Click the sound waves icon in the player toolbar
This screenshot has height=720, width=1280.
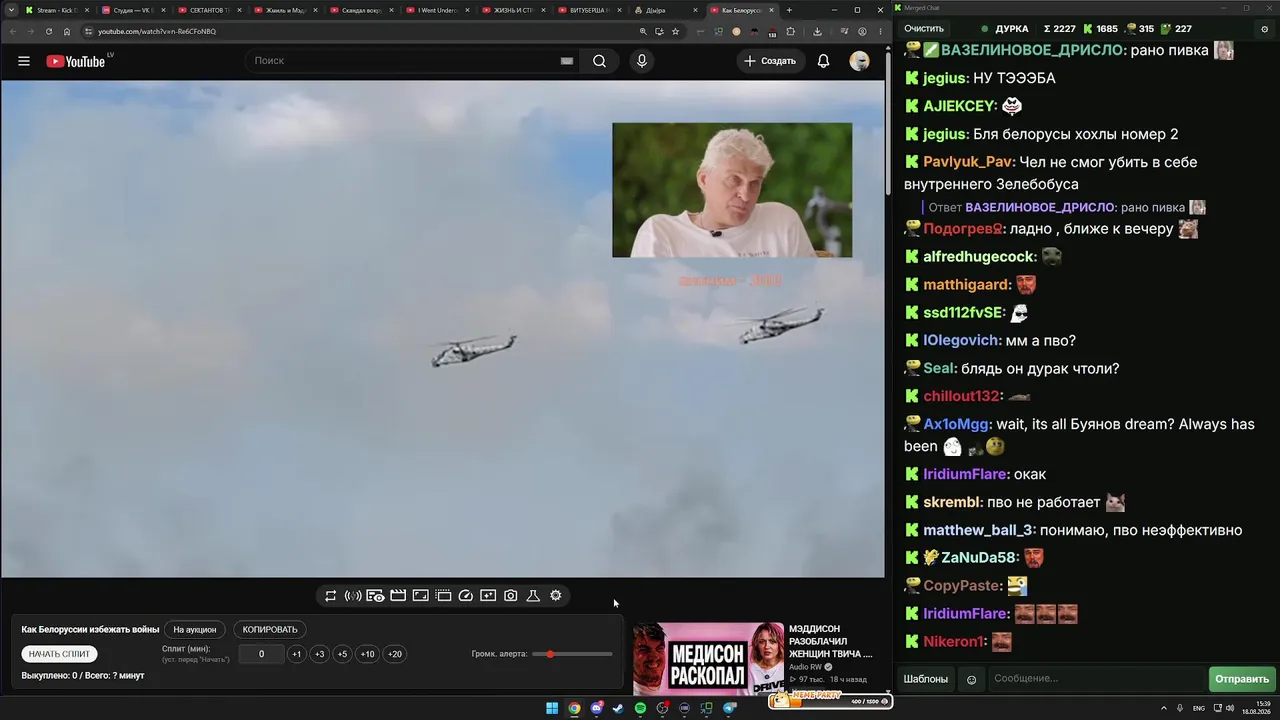[353, 596]
